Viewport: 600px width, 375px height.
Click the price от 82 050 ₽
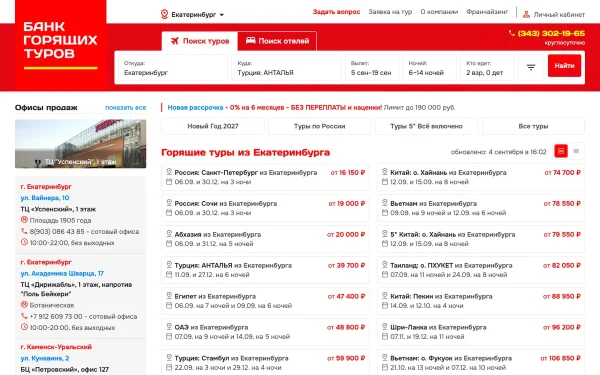point(562,265)
